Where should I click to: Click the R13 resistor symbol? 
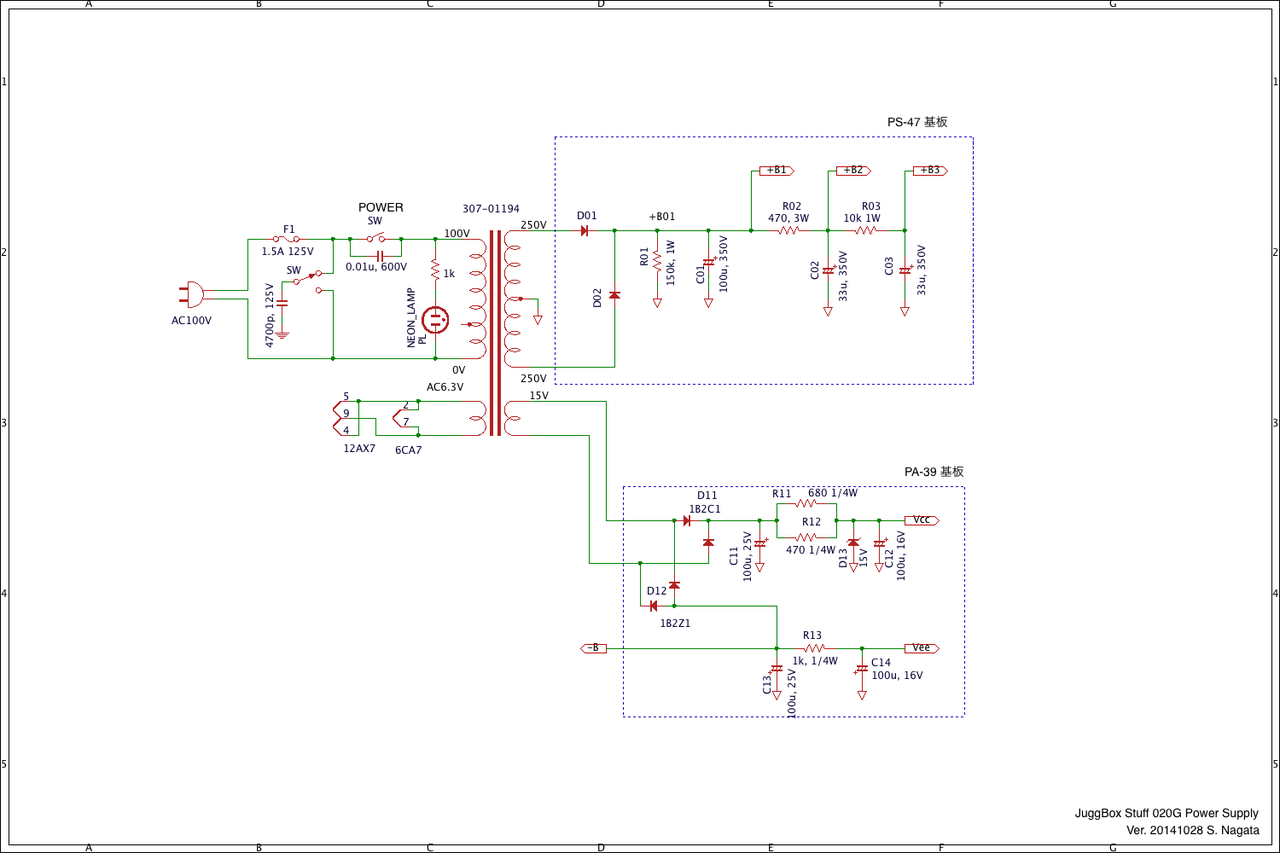tap(811, 648)
